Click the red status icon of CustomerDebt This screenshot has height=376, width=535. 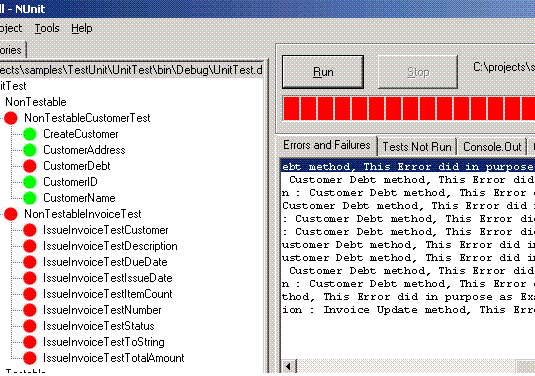pyautogui.click(x=30, y=166)
